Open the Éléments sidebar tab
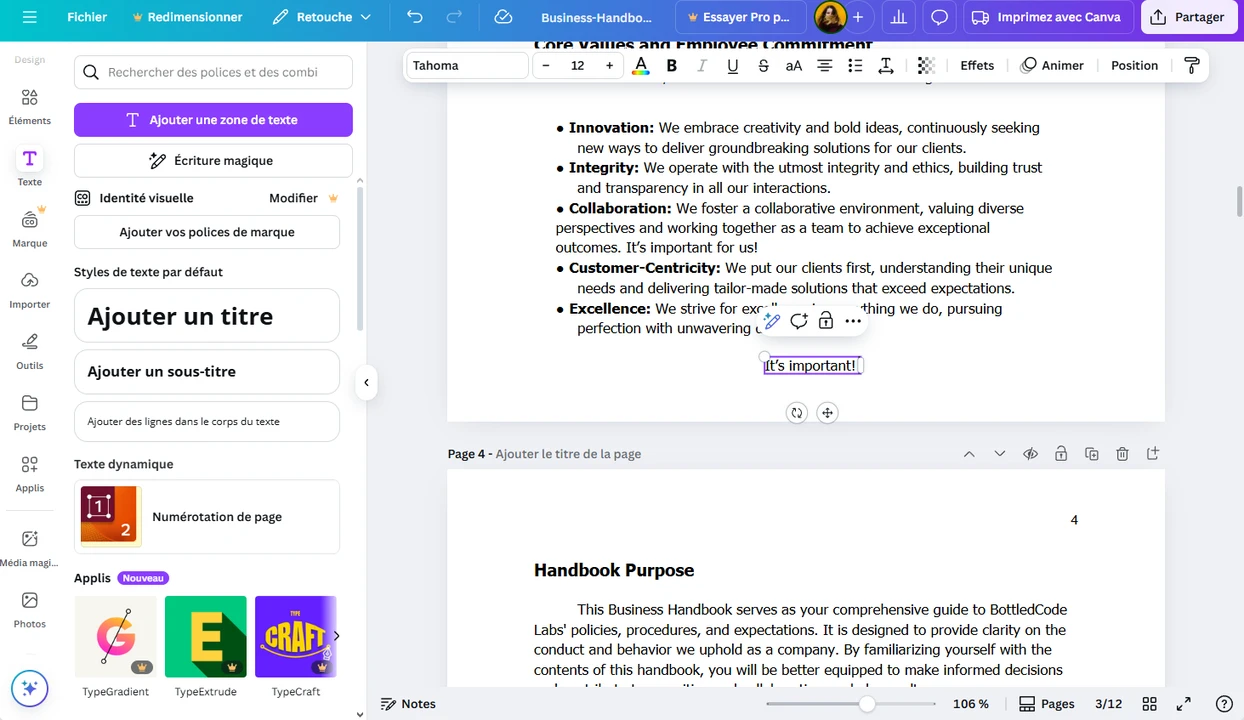The image size is (1244, 720). pos(30,107)
